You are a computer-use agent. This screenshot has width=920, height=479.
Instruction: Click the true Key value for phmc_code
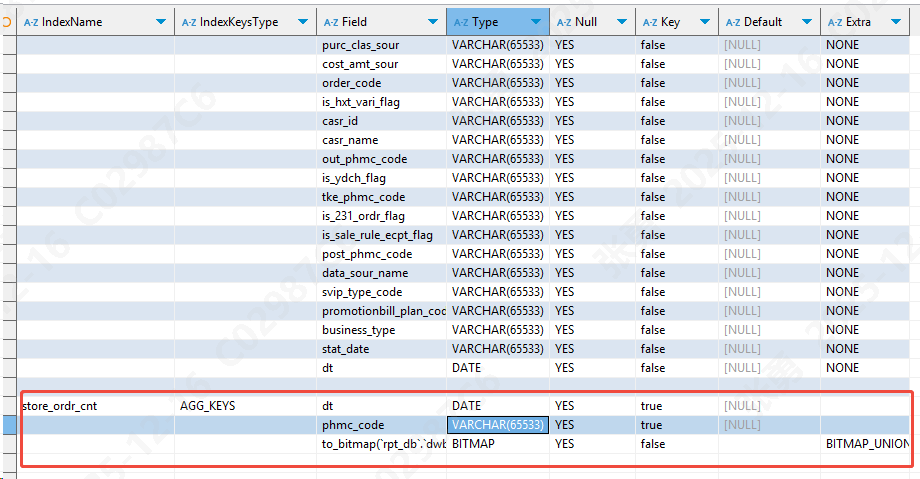coord(677,425)
